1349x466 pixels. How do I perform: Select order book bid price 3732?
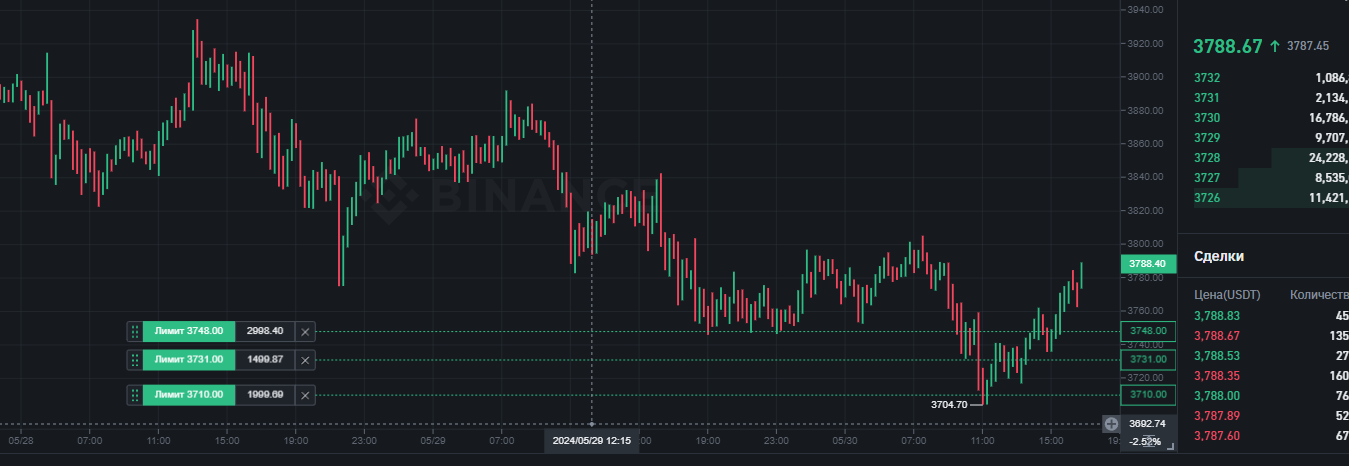(1207, 77)
